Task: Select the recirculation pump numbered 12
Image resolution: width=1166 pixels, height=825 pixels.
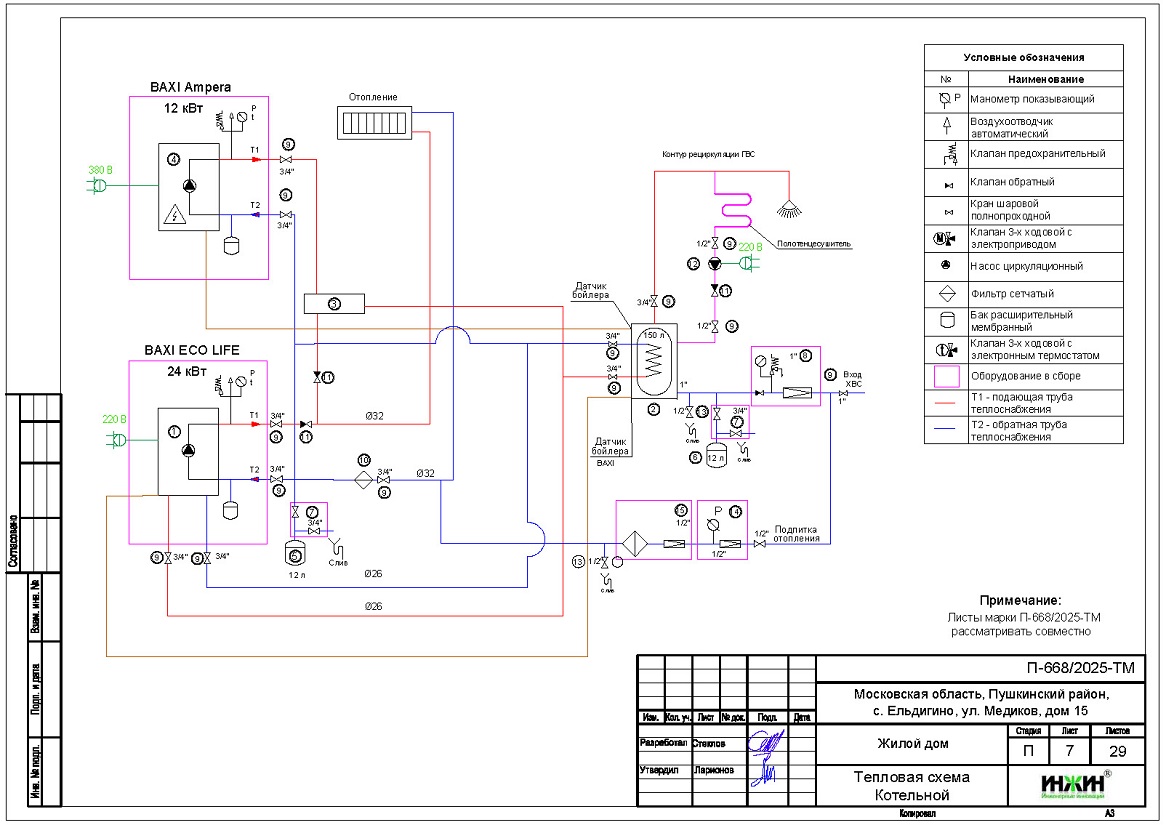Action: pos(714,264)
